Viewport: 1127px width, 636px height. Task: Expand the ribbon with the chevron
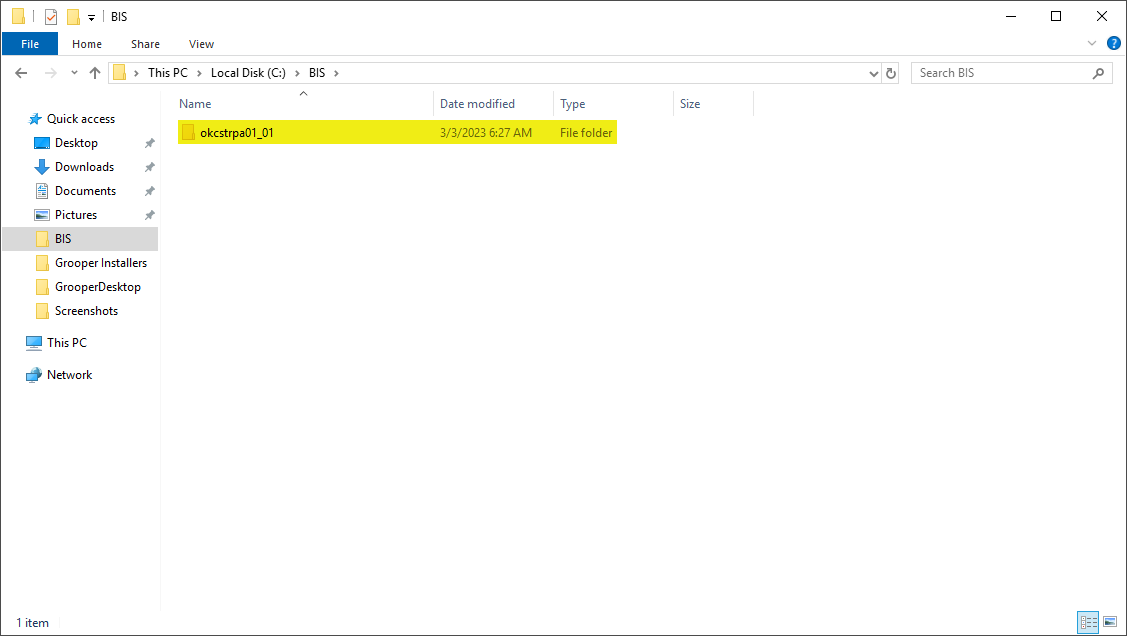click(1092, 44)
